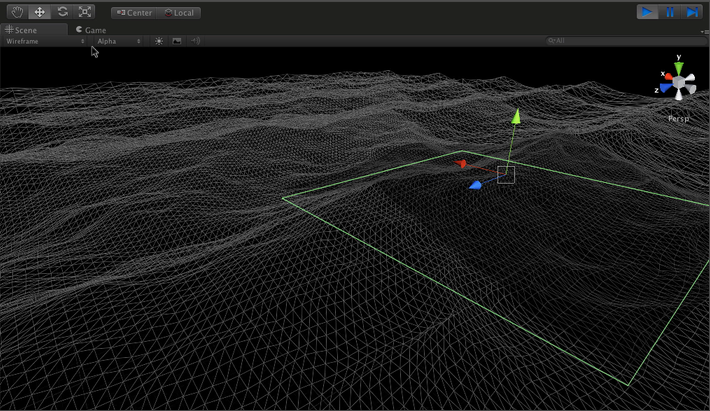The width and height of the screenshot is (710, 411).
Task: Open the scene panel options menu
Action: click(703, 32)
